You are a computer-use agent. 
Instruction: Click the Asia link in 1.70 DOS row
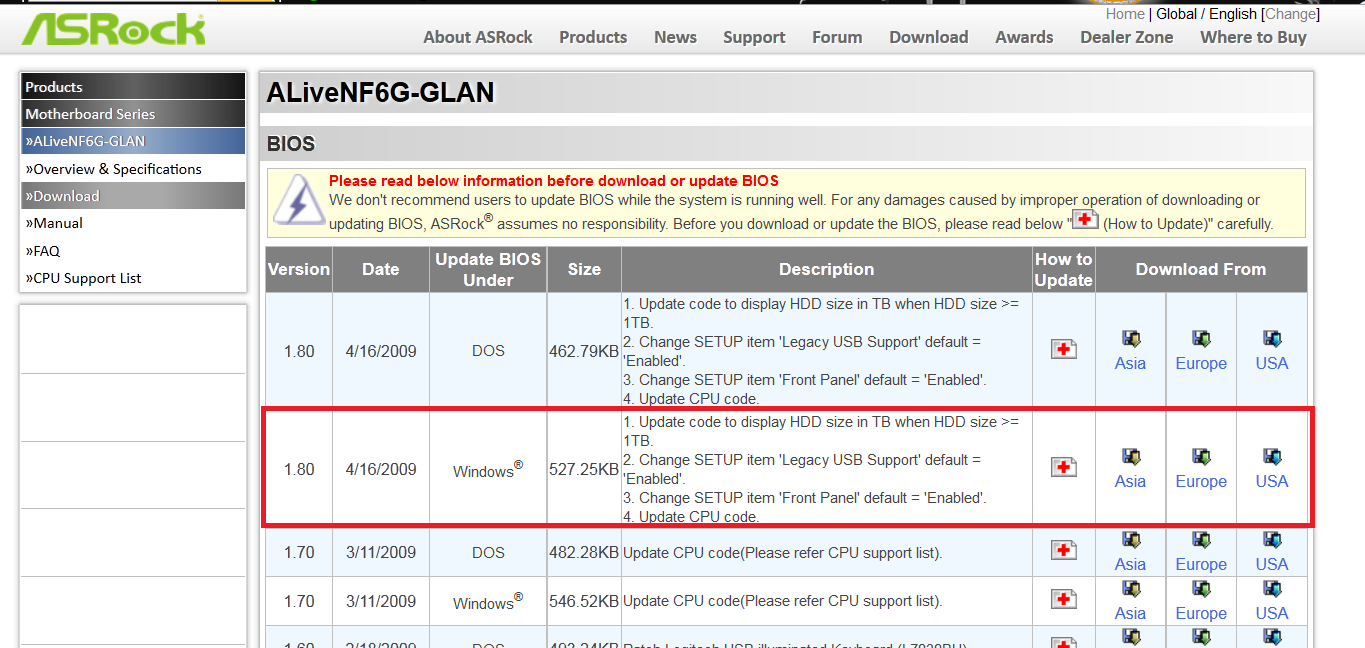[x=1131, y=564]
